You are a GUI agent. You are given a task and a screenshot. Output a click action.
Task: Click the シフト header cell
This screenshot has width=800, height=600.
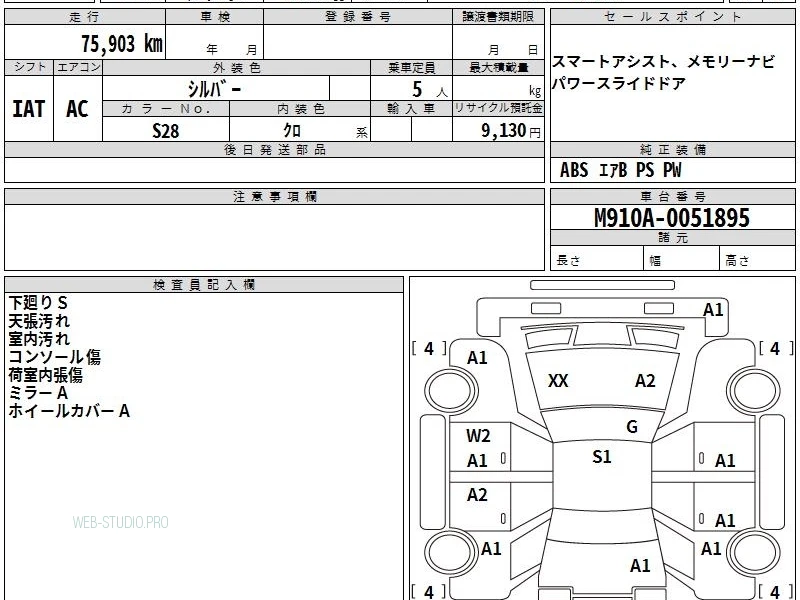29,67
